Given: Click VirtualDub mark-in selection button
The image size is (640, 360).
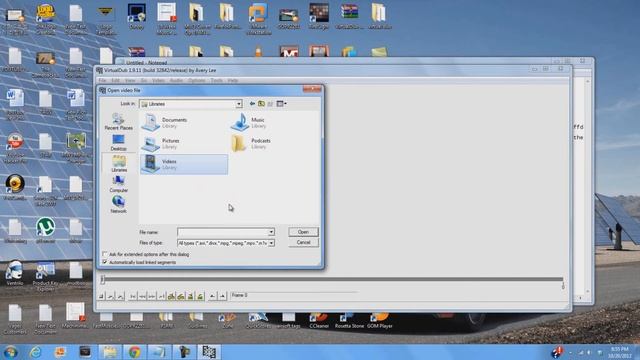Looking at the screenshot, I should [212, 296].
